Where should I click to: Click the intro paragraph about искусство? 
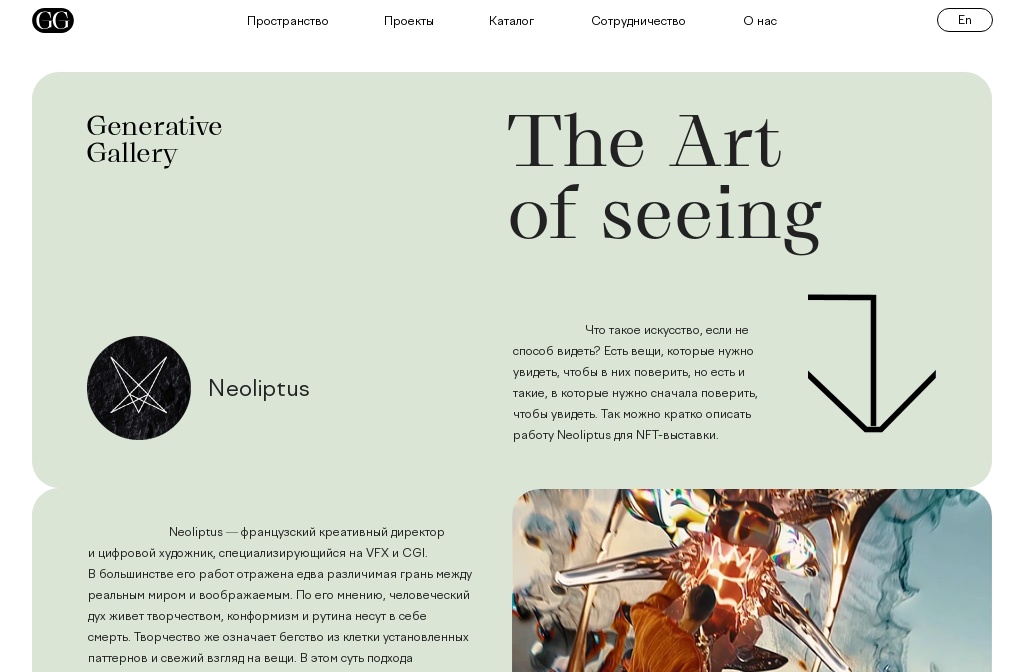[x=635, y=382]
